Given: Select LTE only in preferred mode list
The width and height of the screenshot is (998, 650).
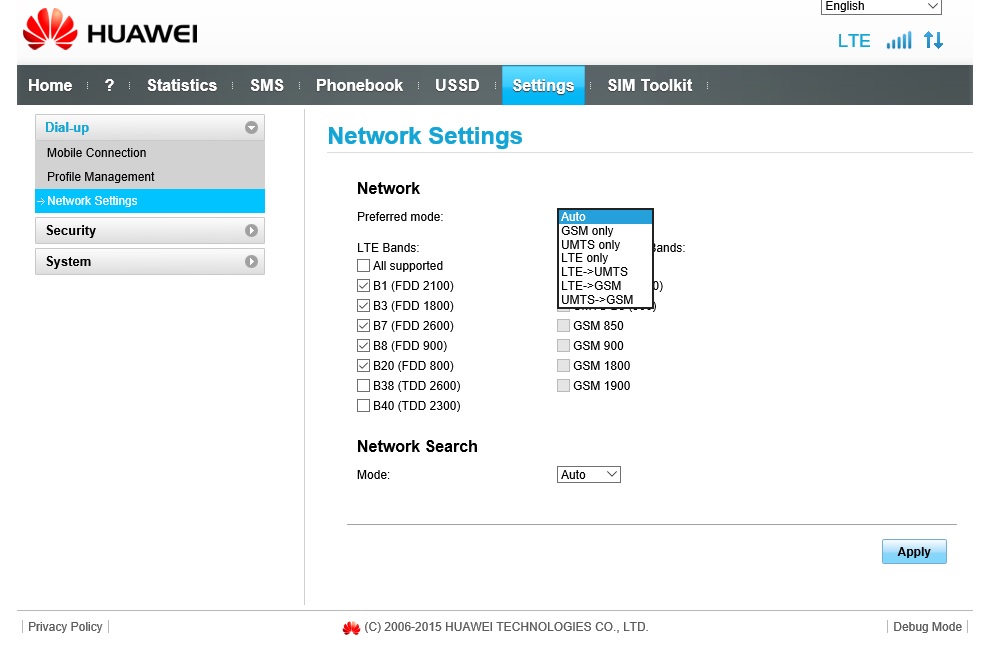Looking at the screenshot, I should point(585,258).
